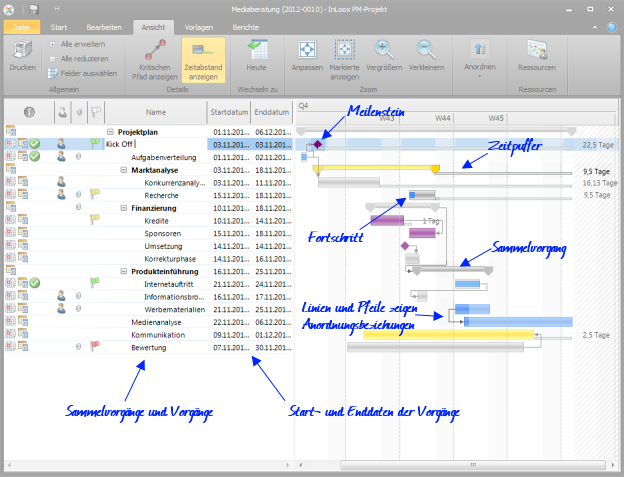Viewport: 624px width, 477px height.
Task: Click the W44 week header
Action: pyautogui.click(x=443, y=118)
